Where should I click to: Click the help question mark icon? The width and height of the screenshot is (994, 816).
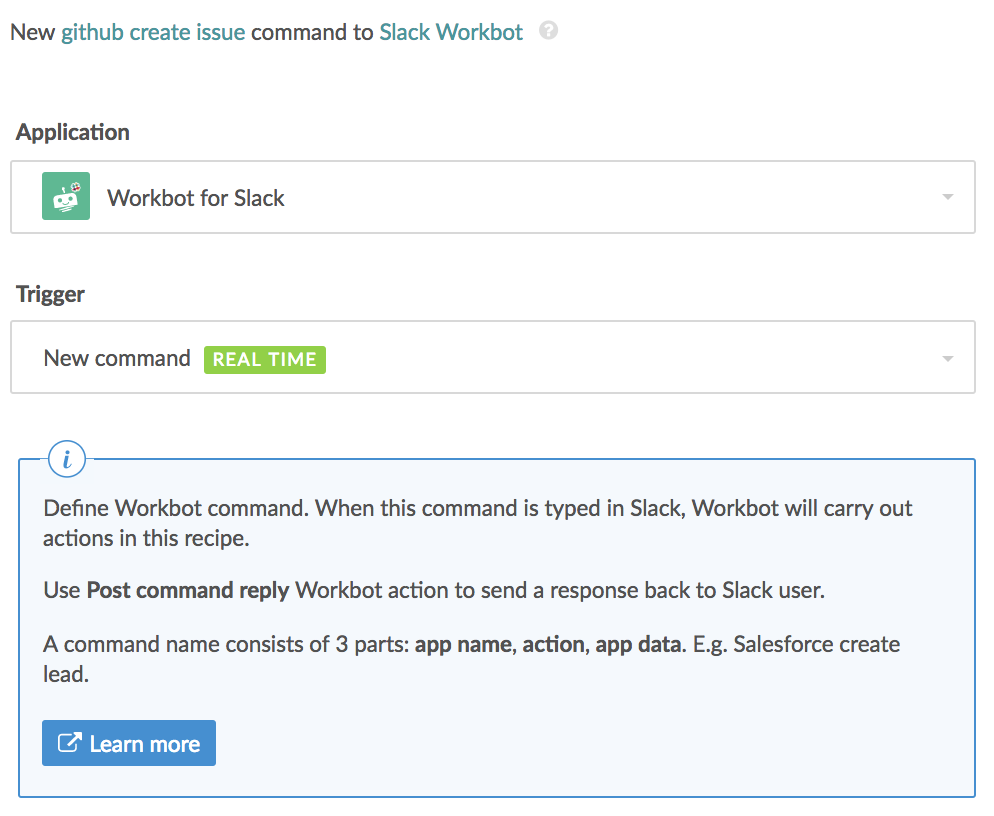[548, 30]
